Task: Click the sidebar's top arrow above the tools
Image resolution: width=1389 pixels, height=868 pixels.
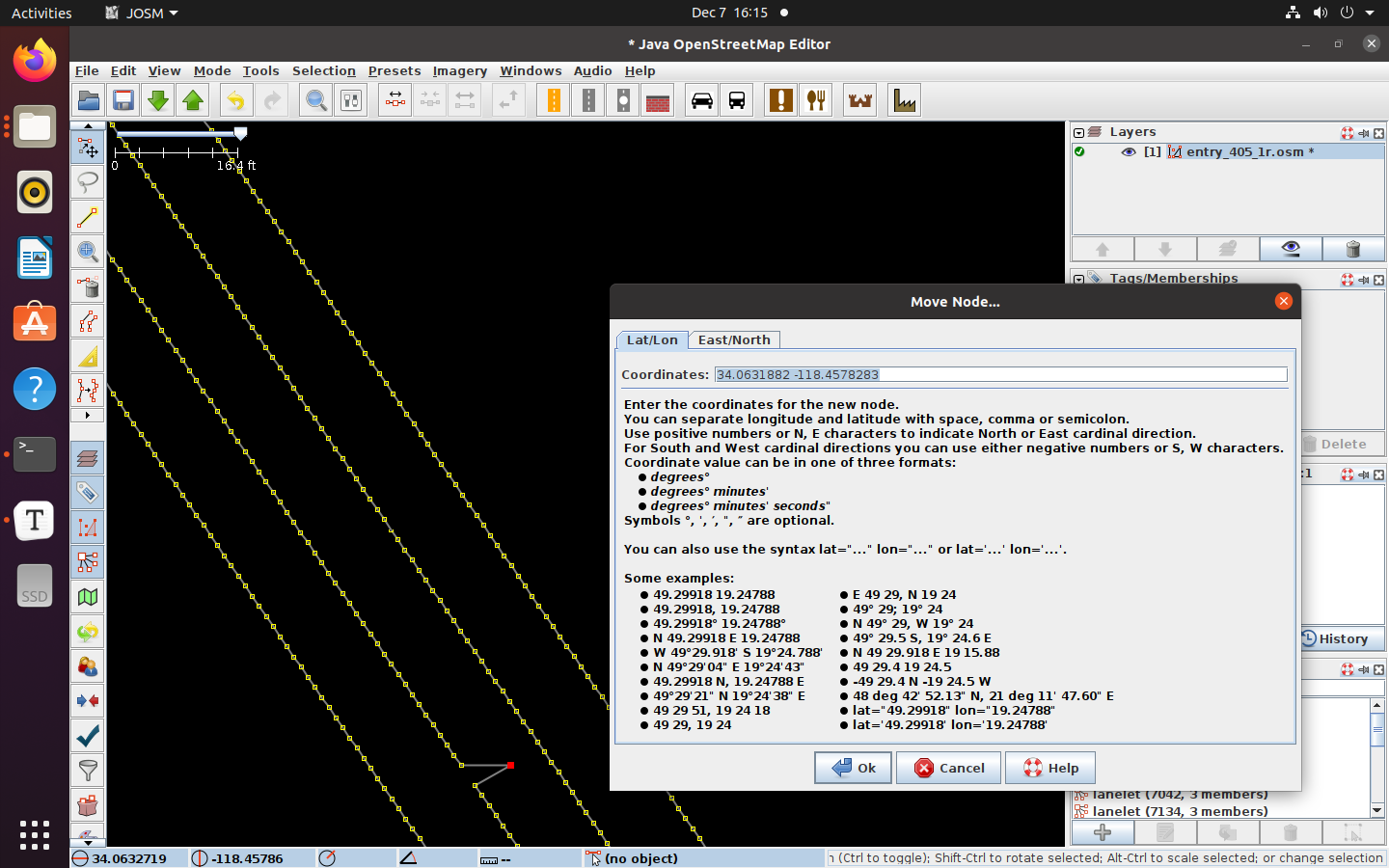Action: [x=88, y=125]
